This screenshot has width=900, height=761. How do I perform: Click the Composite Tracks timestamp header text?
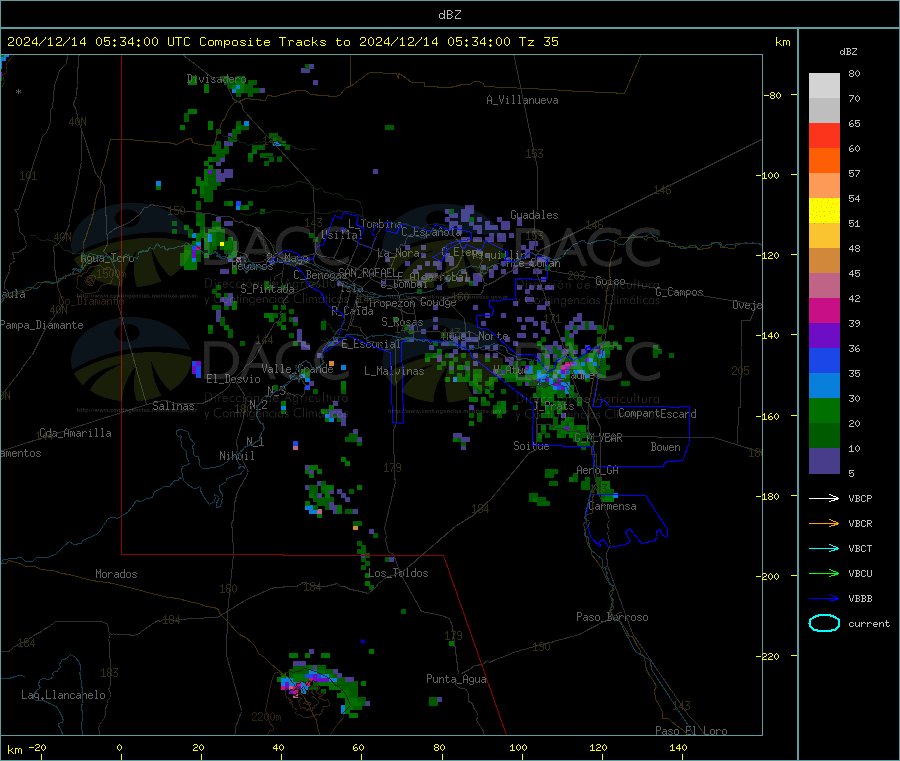[283, 42]
